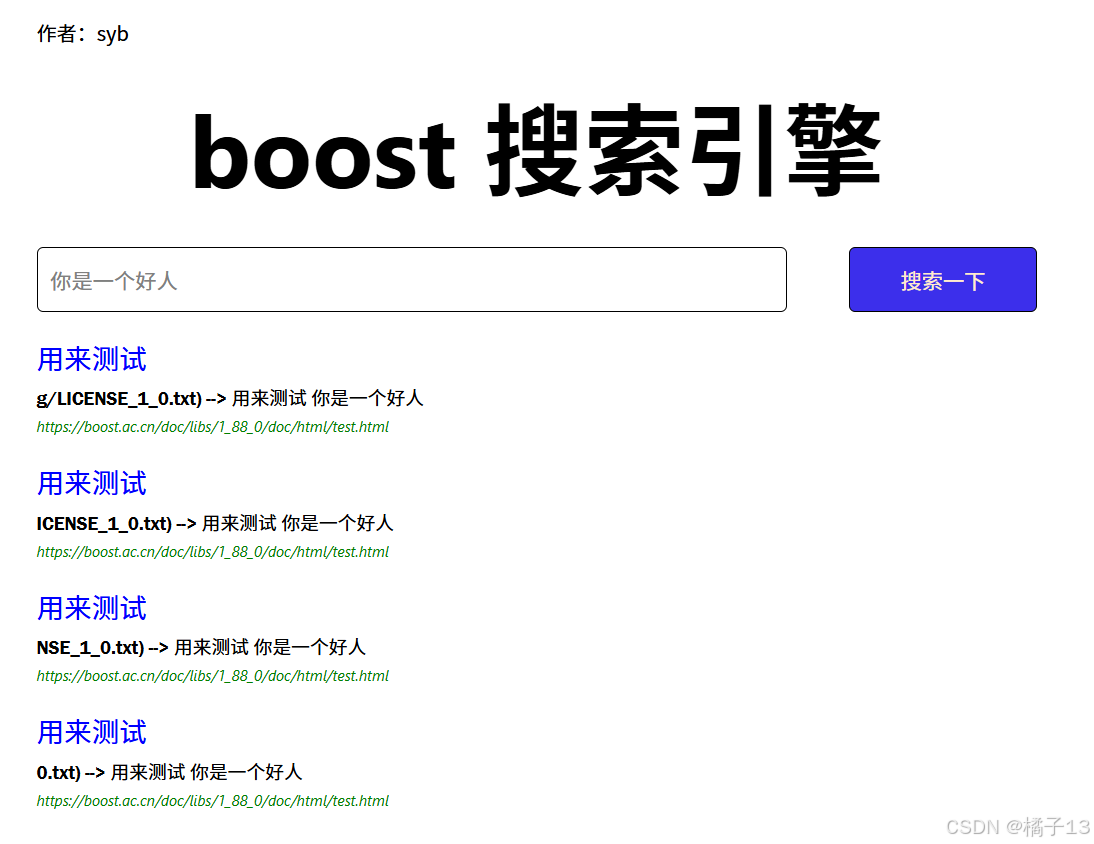Click the snippet starting with NSE_1_0.txt)
Viewport: 1094px width, 844px height.
pyautogui.click(x=201, y=647)
